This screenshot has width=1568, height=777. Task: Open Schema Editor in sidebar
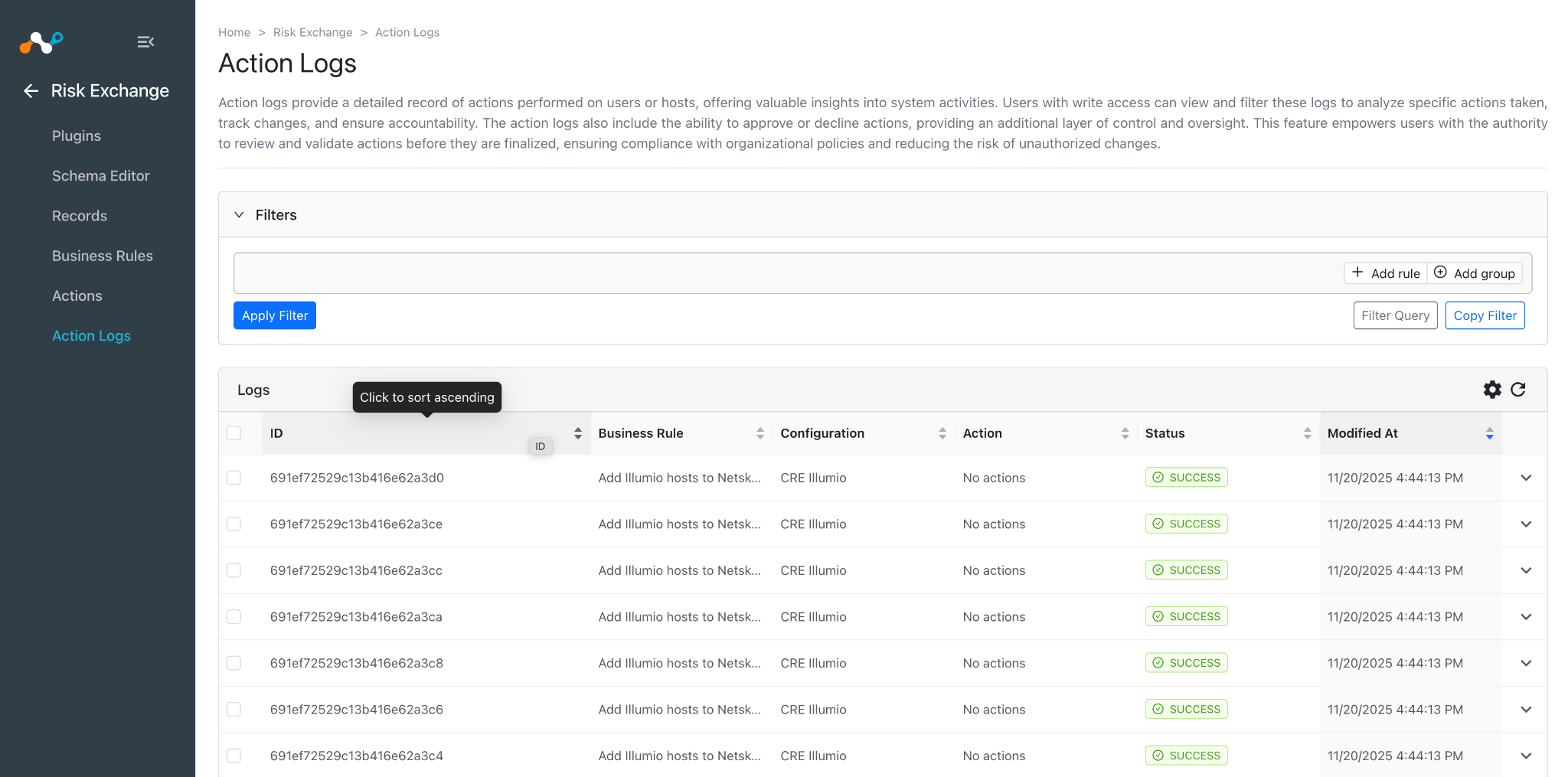click(x=101, y=176)
